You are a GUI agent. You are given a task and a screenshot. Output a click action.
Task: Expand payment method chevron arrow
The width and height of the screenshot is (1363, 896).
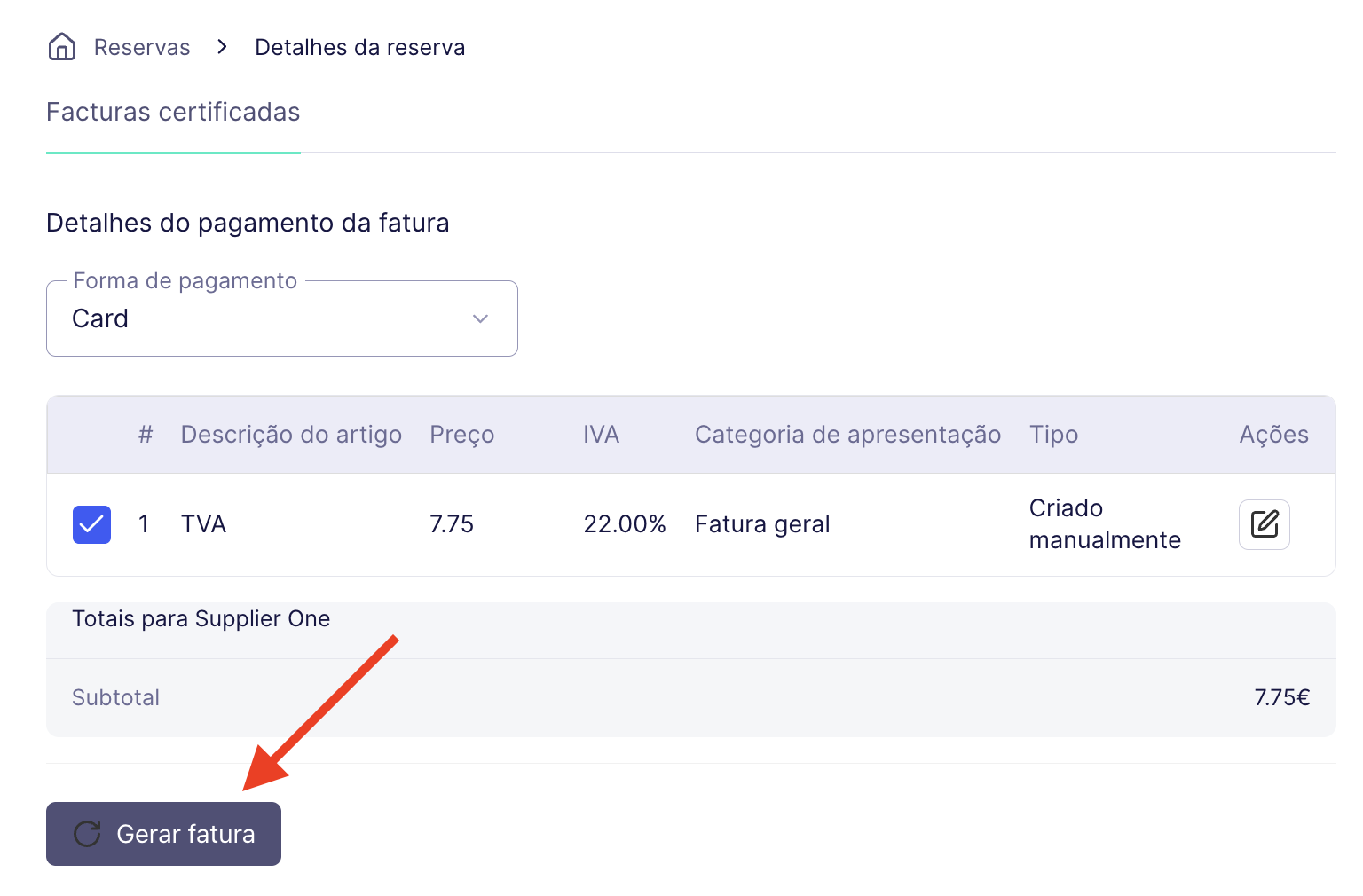point(481,318)
